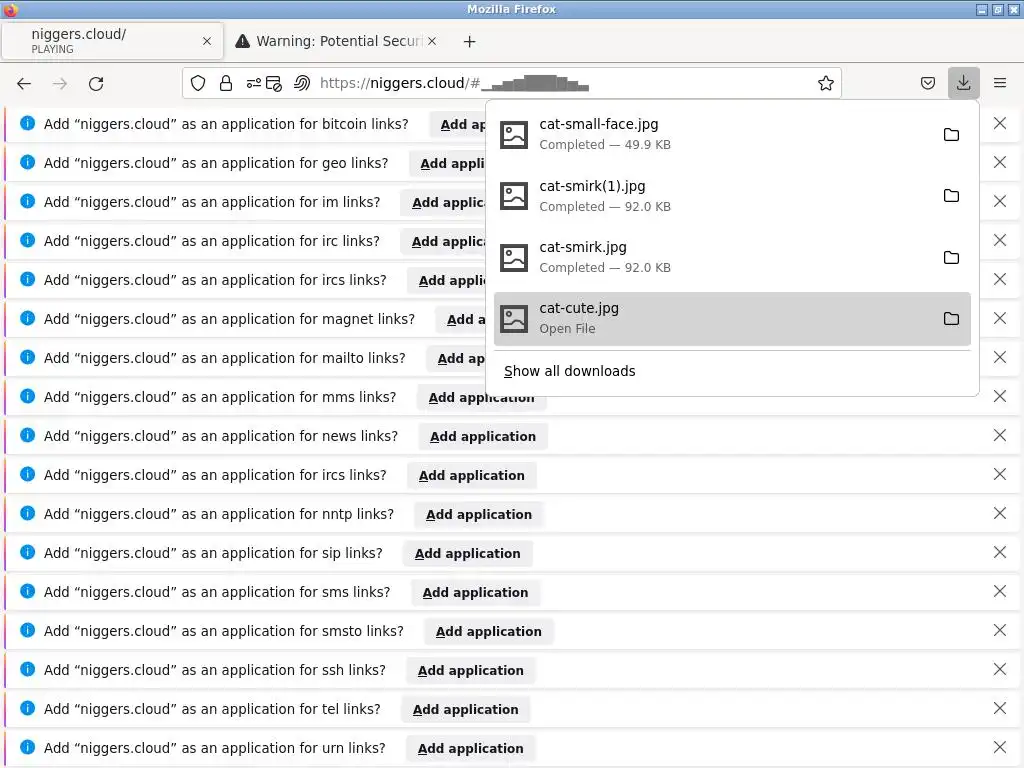The width and height of the screenshot is (1024, 768).
Task: Add application for nntp links
Action: coord(479,515)
